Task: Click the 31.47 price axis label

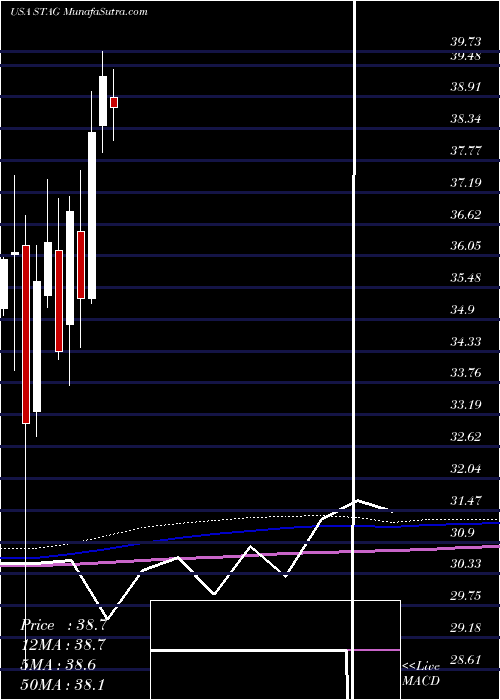Action: 466,500
